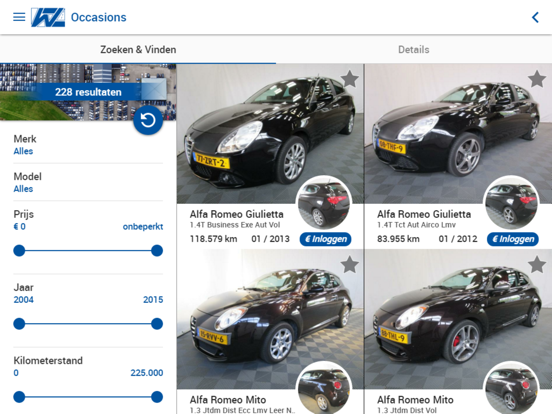Click the Alfa Romeo Mito Dist Vol title

click(x=415, y=400)
